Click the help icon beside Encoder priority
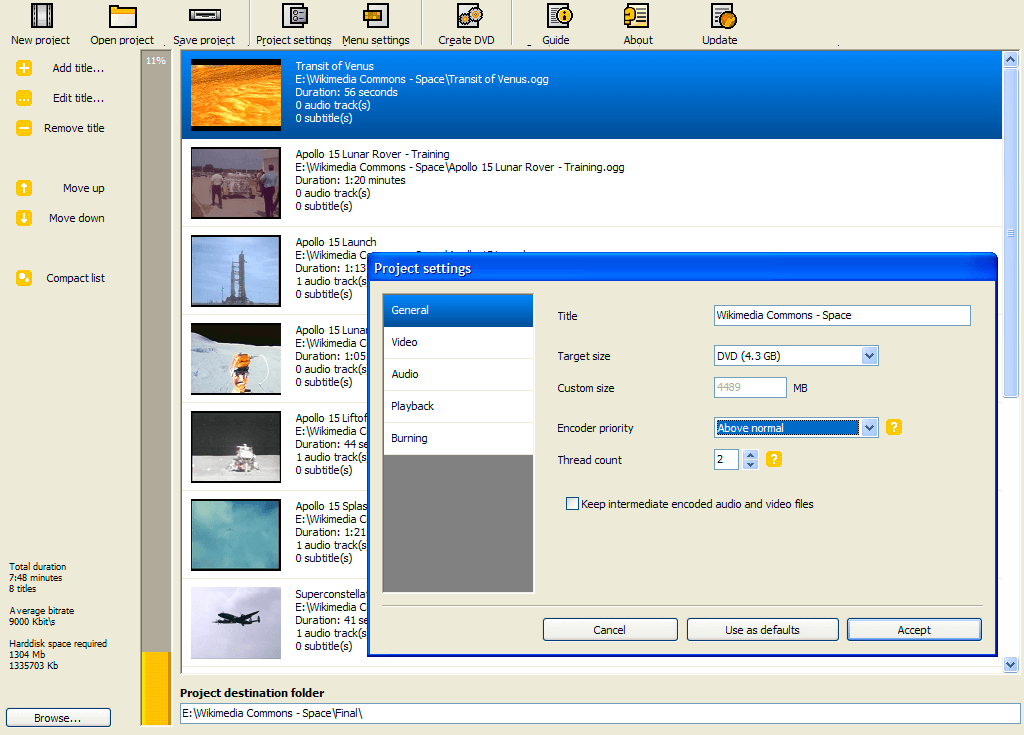This screenshot has height=735, width=1024. pos(894,428)
